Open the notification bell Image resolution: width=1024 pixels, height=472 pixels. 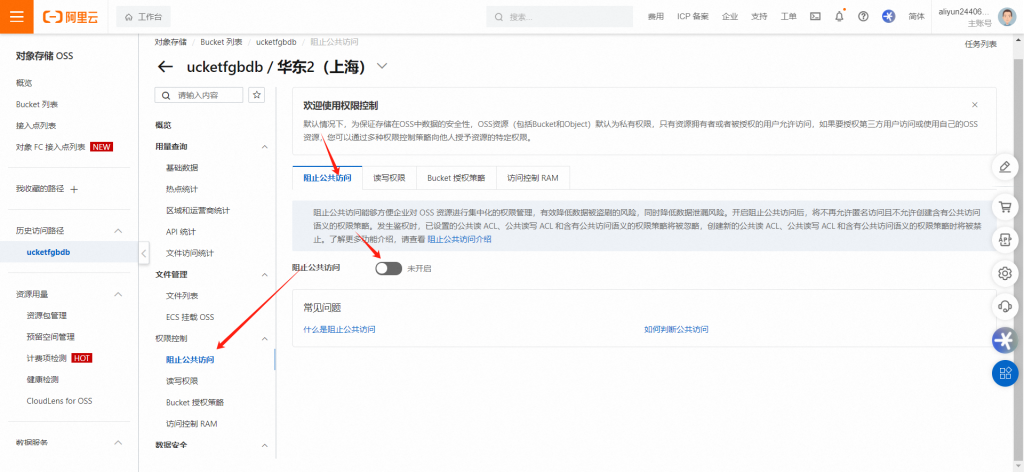(839, 17)
